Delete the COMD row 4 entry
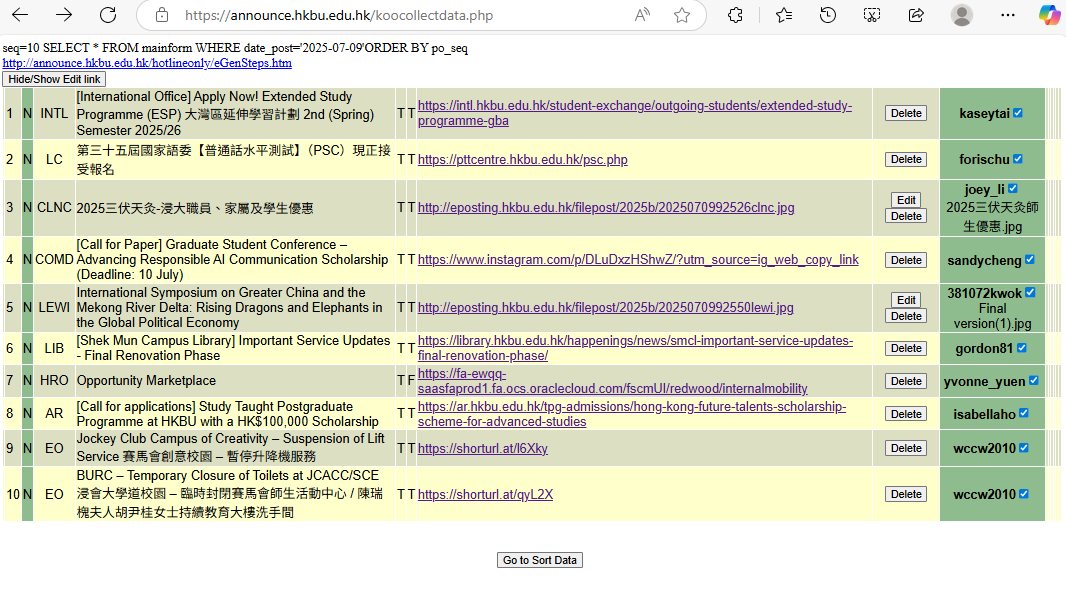 pyautogui.click(x=906, y=260)
